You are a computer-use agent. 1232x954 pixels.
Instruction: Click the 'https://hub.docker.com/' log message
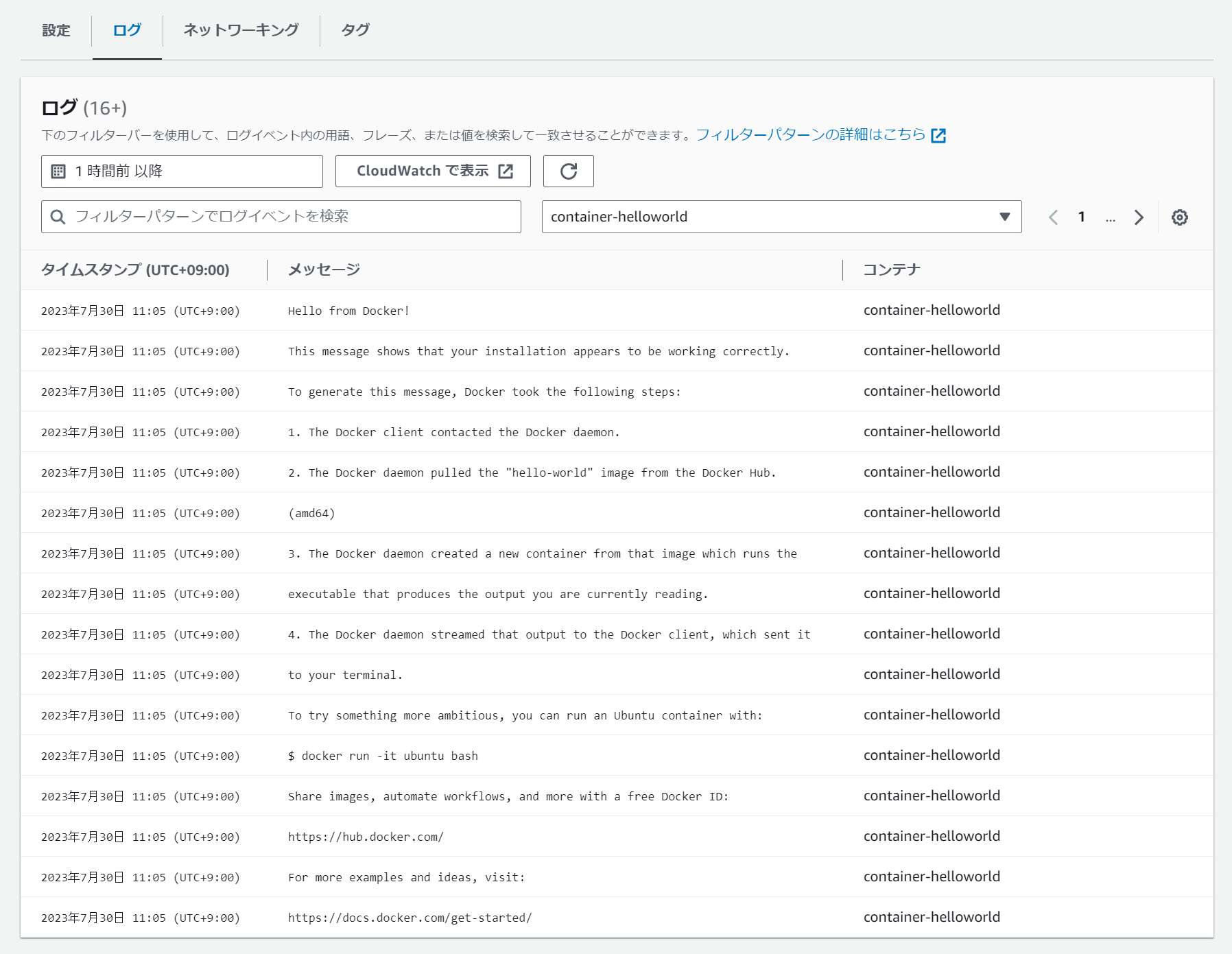[x=366, y=837]
